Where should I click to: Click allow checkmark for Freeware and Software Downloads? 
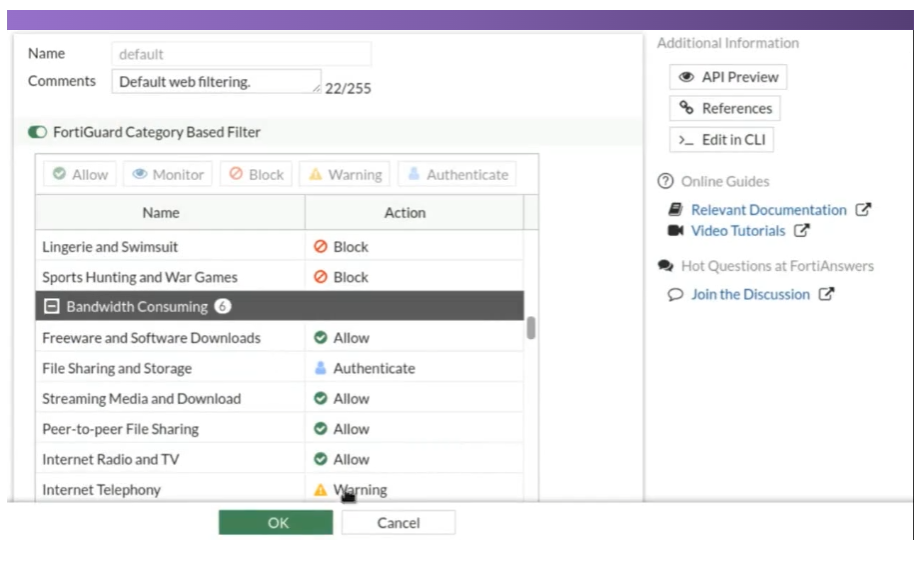click(x=320, y=337)
